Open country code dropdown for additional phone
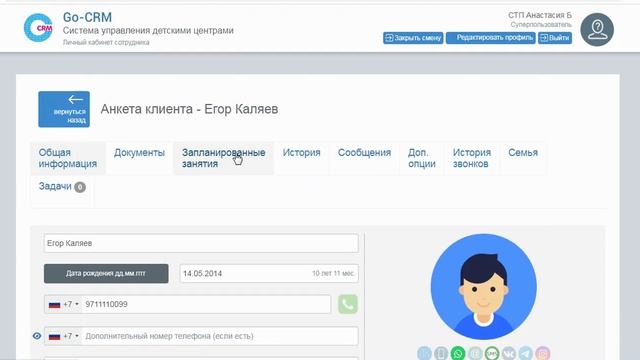Image resolution: width=640 pixels, height=360 pixels. point(64,336)
